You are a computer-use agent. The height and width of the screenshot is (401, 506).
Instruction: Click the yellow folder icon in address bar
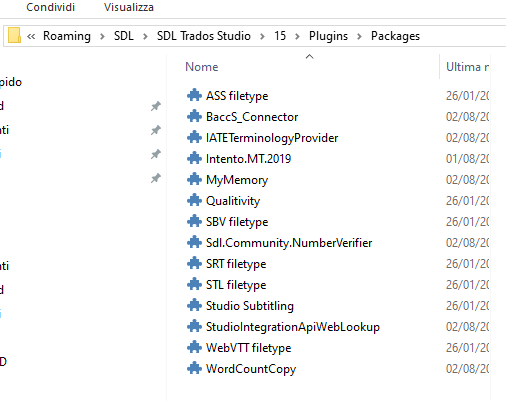(x=14, y=35)
